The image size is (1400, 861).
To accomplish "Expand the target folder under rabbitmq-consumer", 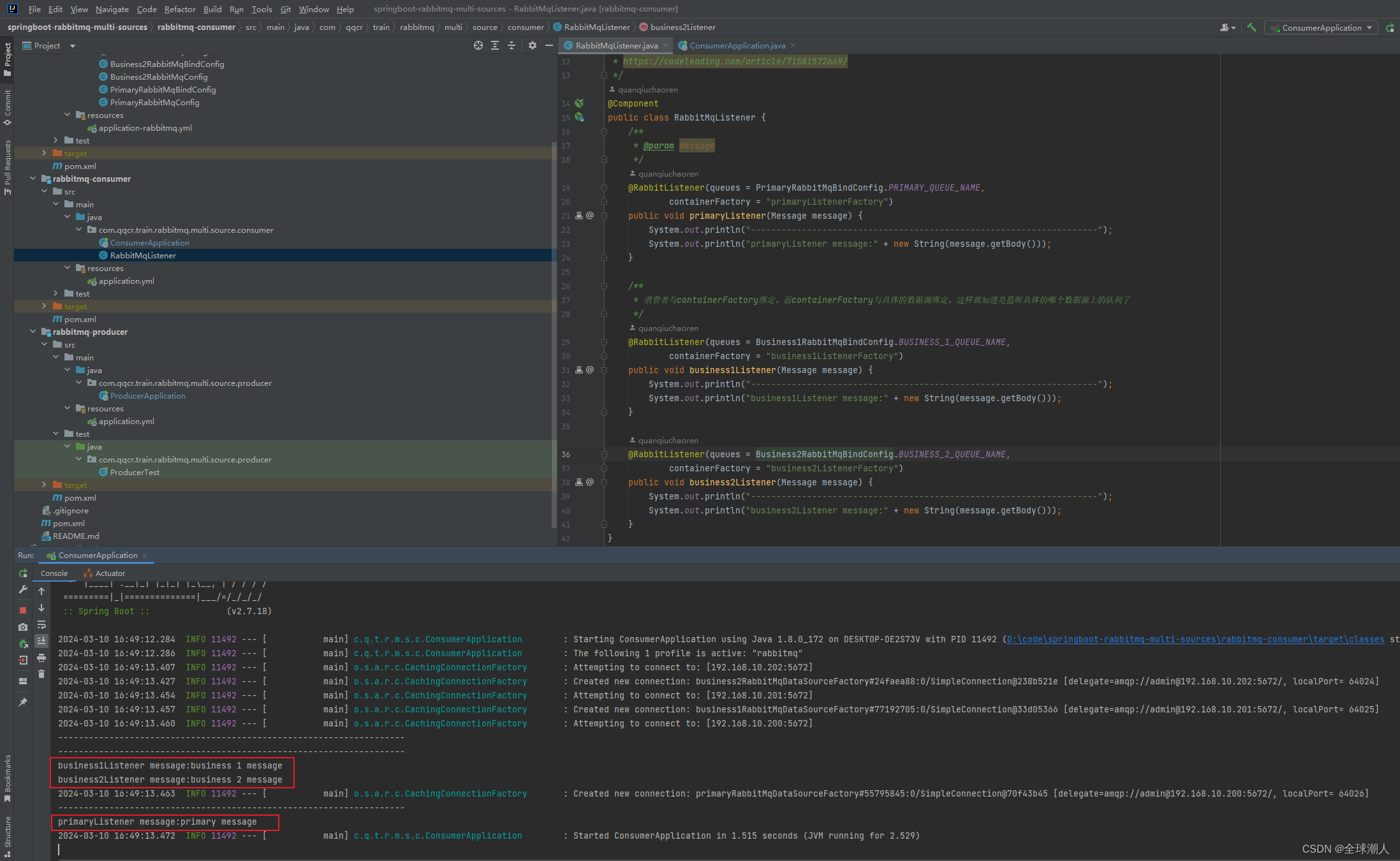I will click(x=44, y=306).
